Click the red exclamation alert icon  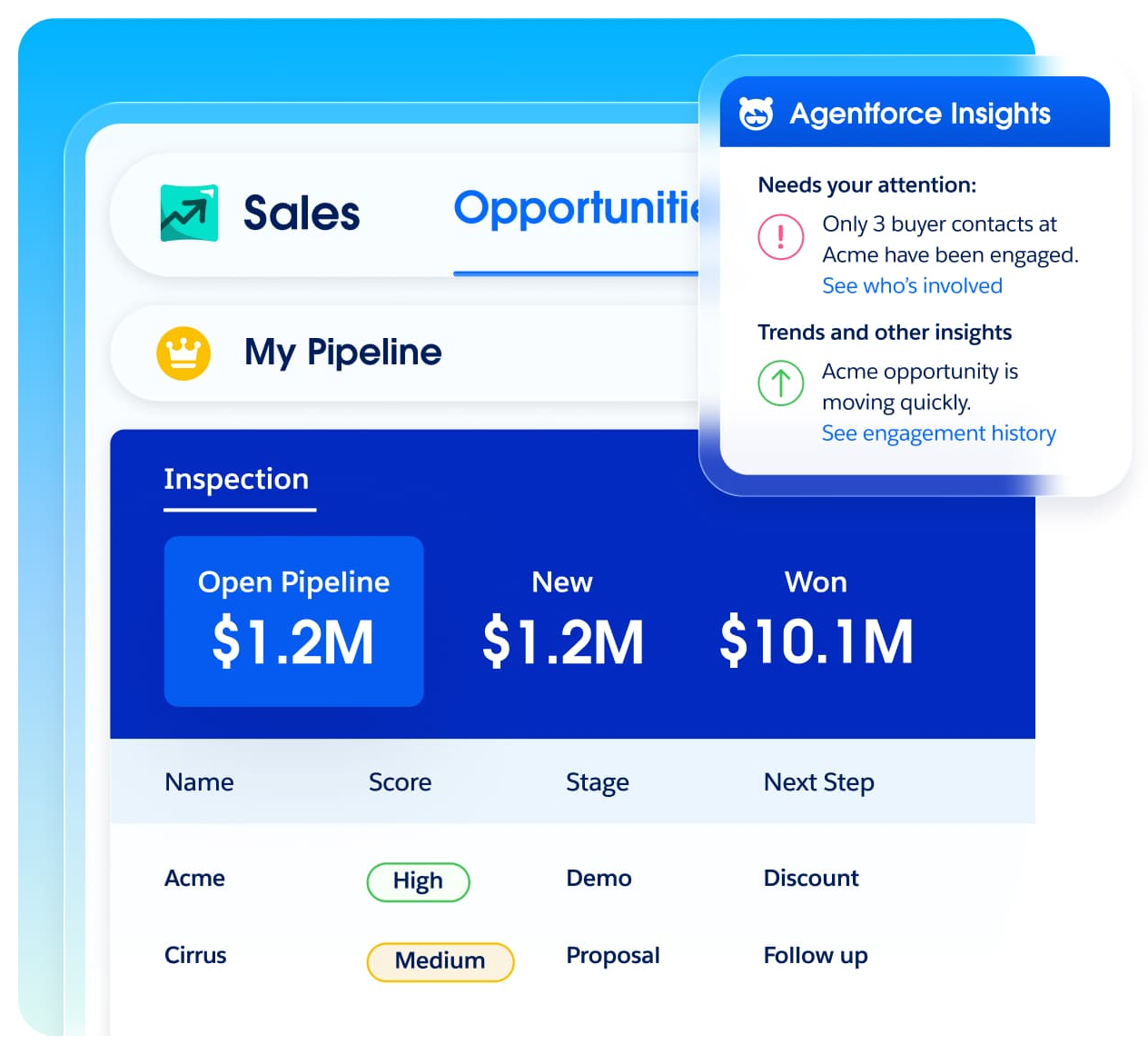pos(780,237)
